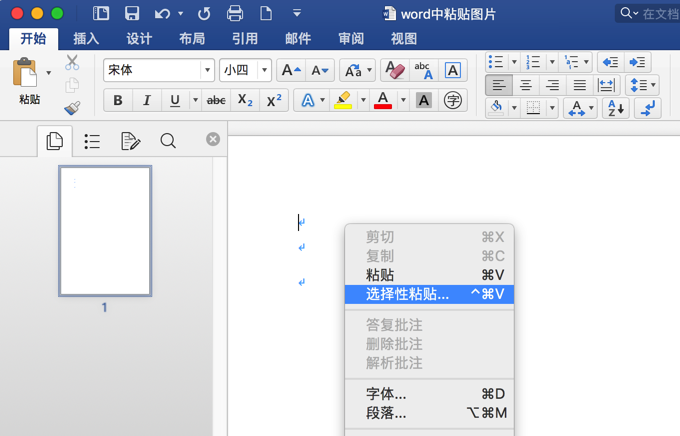The width and height of the screenshot is (680, 436).
Task: Expand the Paste 粘贴 options arrow
Action: point(49,72)
